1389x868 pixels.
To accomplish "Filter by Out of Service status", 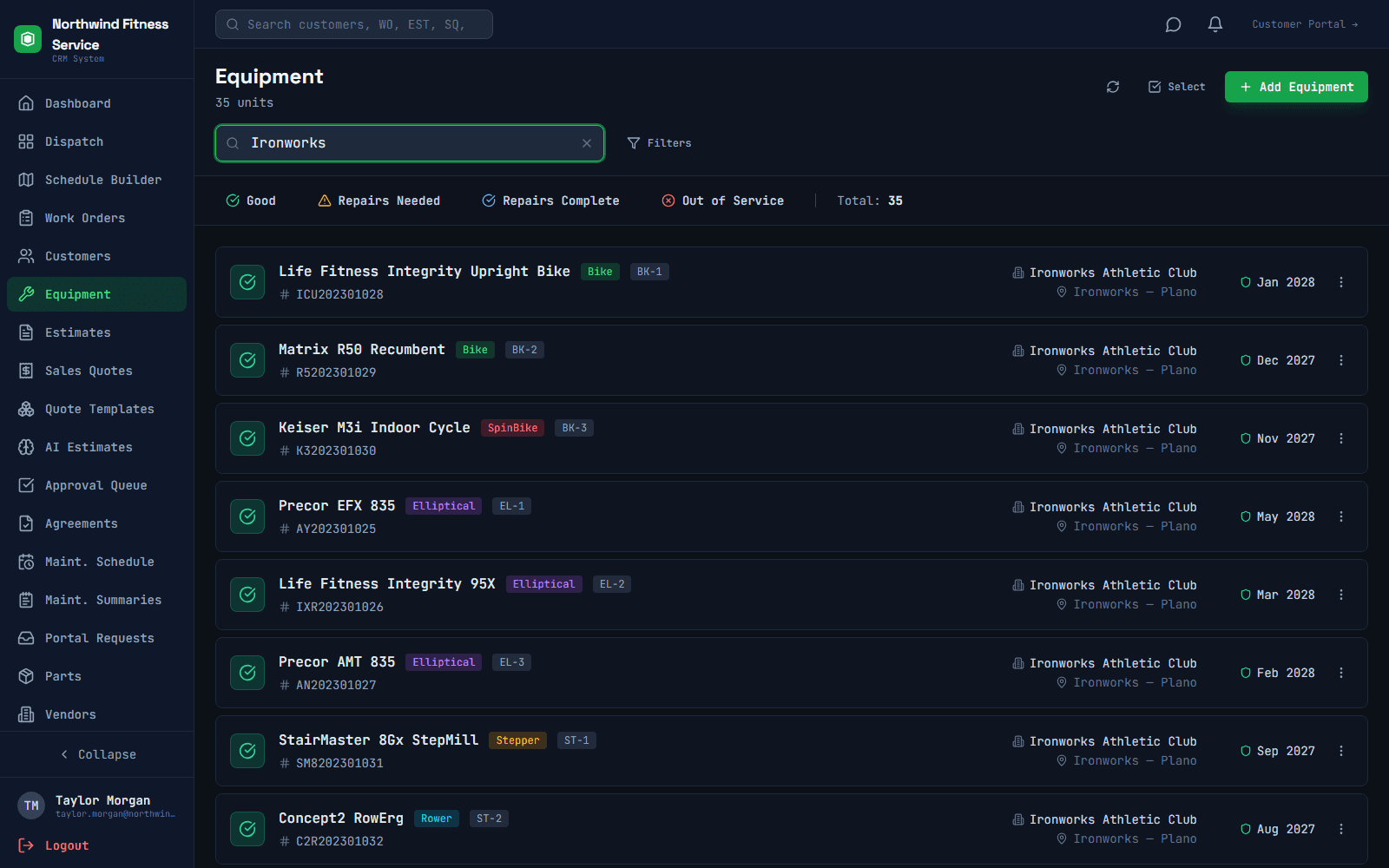I will pos(723,201).
